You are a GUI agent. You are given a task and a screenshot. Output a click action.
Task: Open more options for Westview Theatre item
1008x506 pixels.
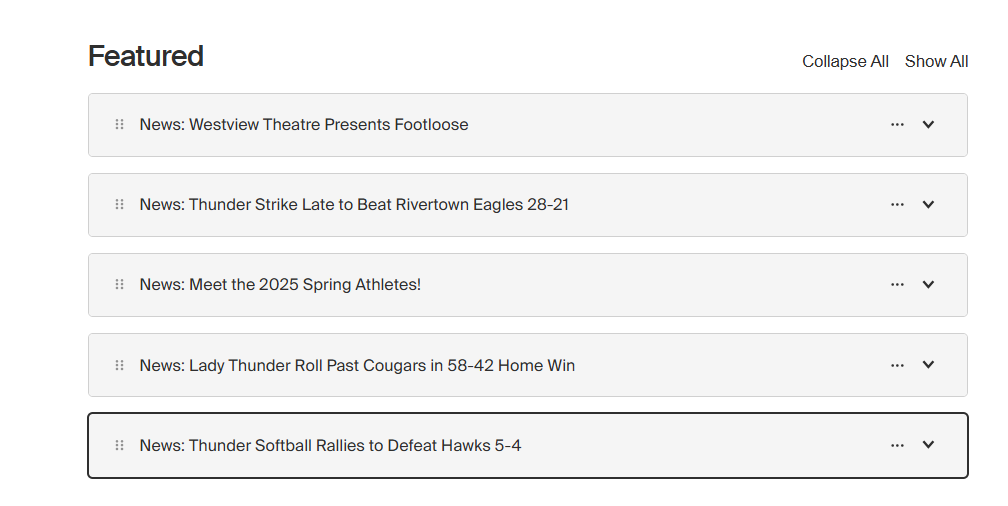coord(897,125)
